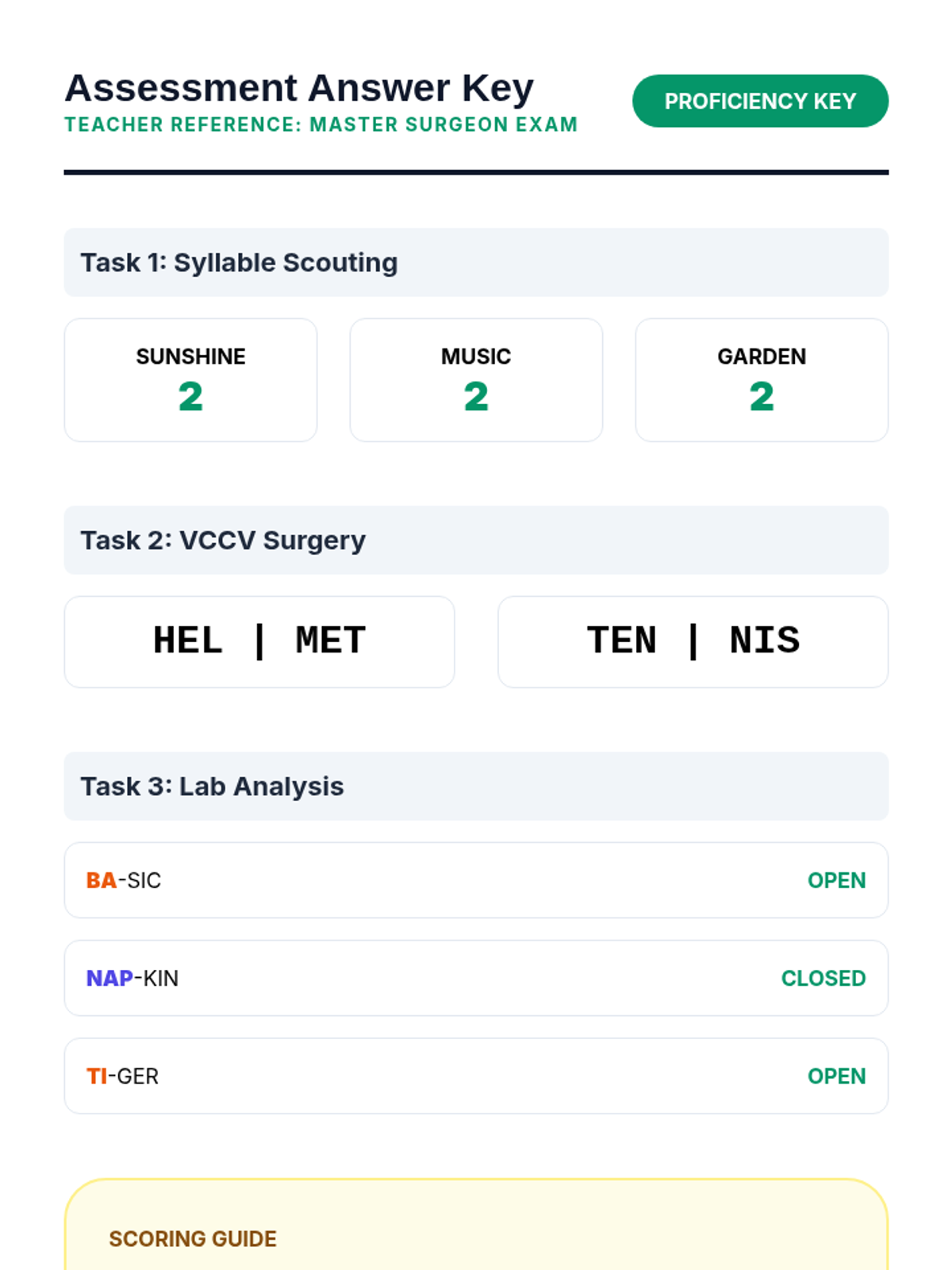Click the OPEN label beside TI-GER

(x=836, y=1076)
